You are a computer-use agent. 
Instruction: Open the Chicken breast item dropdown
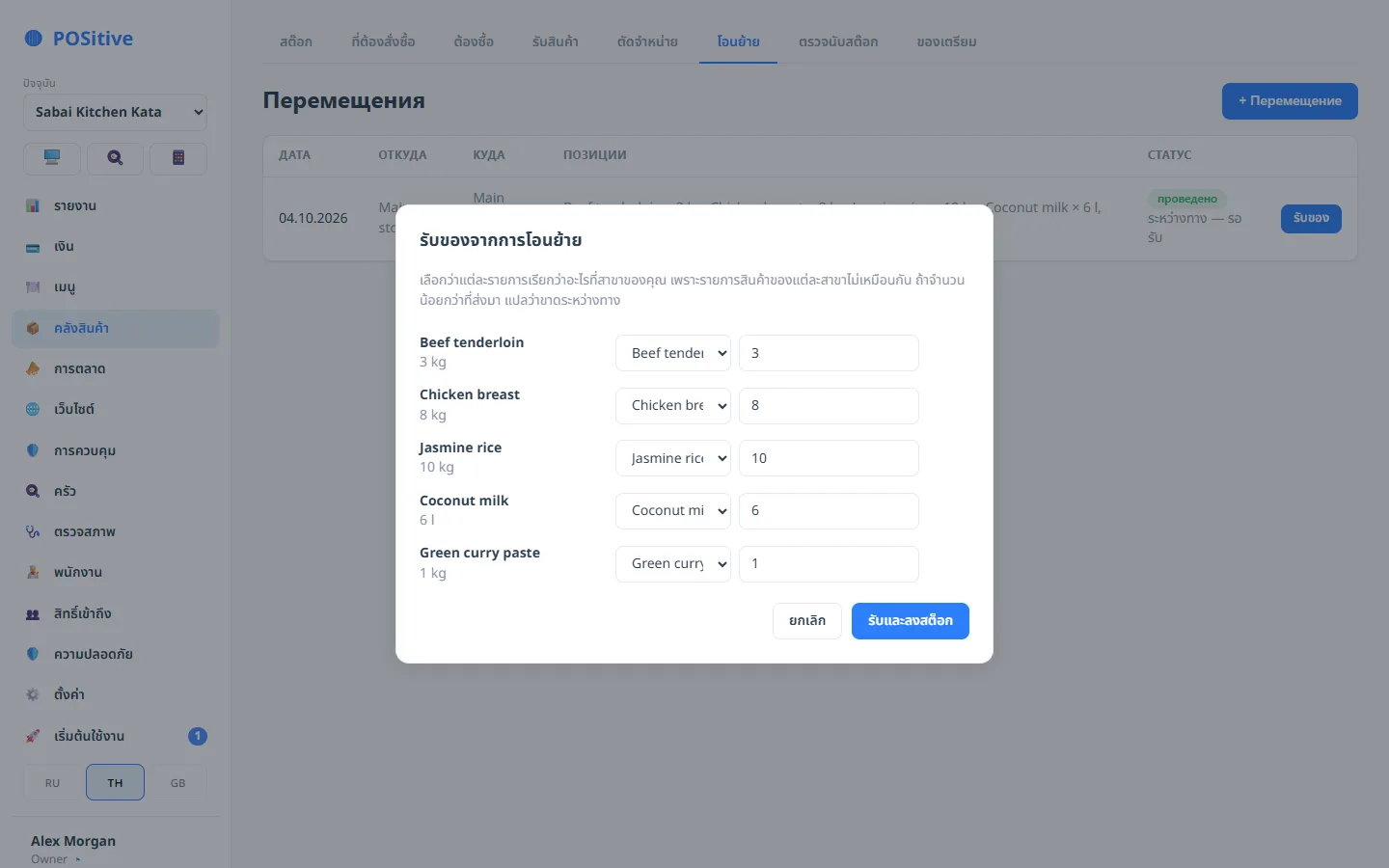click(x=673, y=406)
